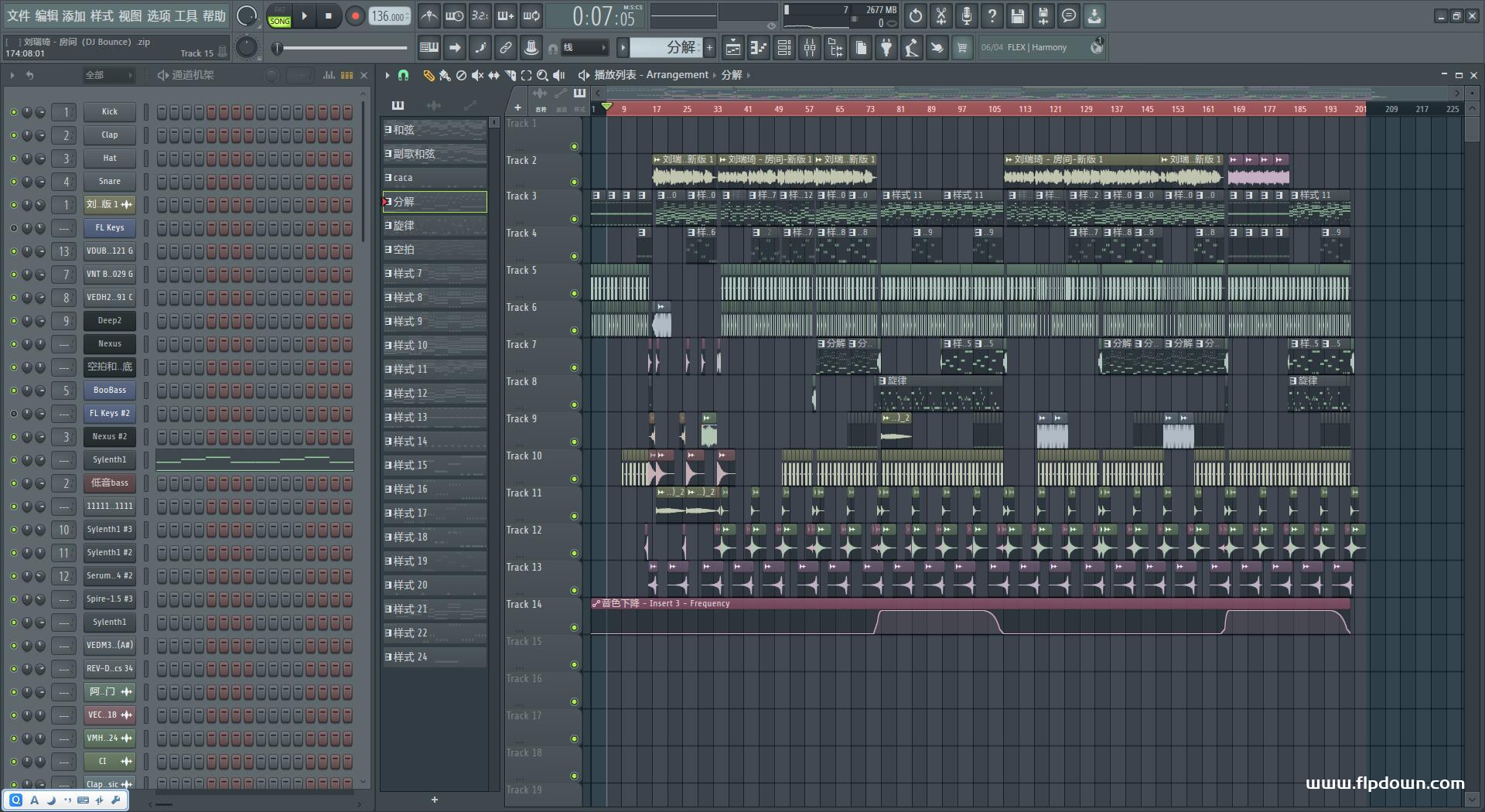Stop playback with the Stop button
The image size is (1485, 812).
[x=328, y=15]
